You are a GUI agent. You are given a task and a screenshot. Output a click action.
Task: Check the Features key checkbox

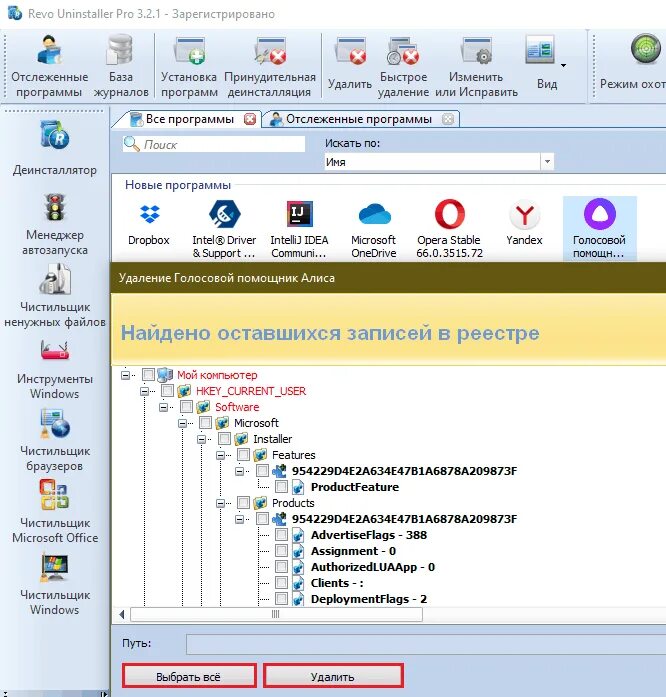pos(244,455)
